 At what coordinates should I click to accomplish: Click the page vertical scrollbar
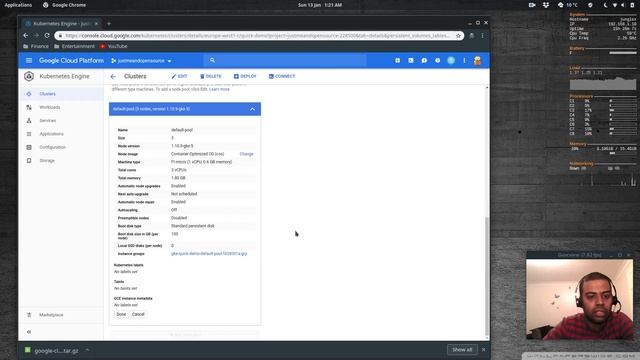coord(487,276)
